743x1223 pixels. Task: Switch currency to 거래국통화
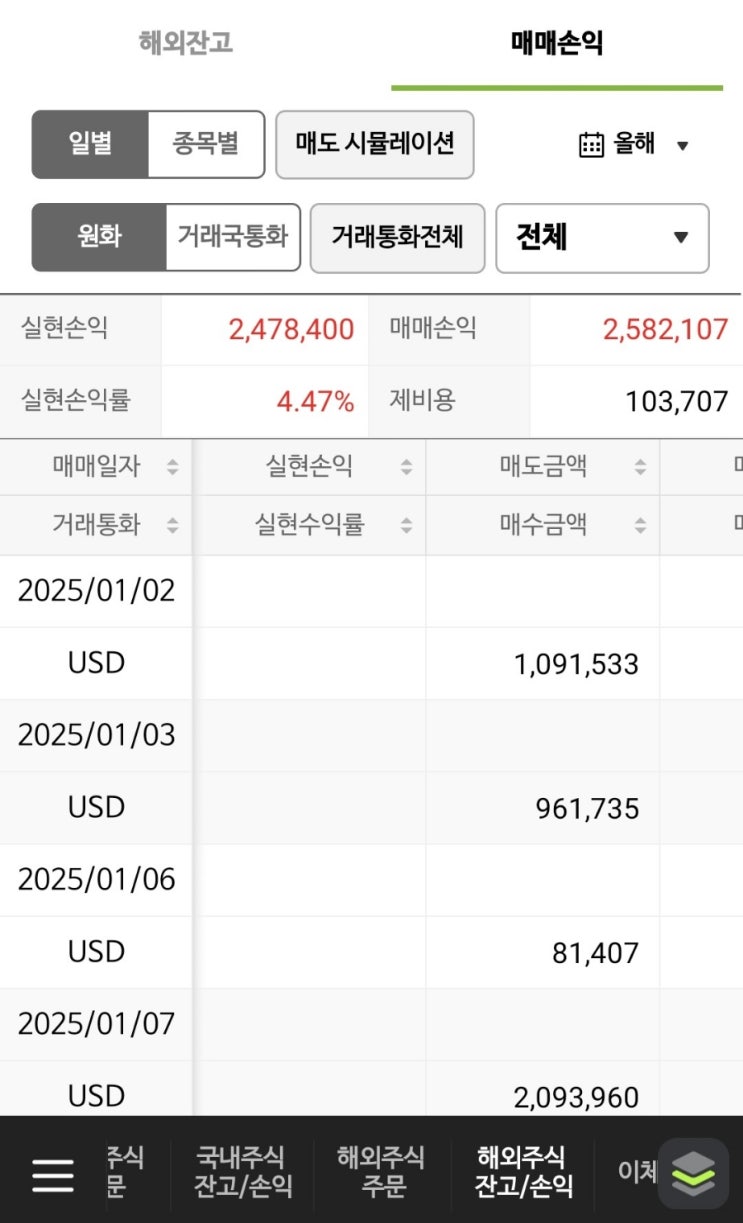tap(232, 237)
